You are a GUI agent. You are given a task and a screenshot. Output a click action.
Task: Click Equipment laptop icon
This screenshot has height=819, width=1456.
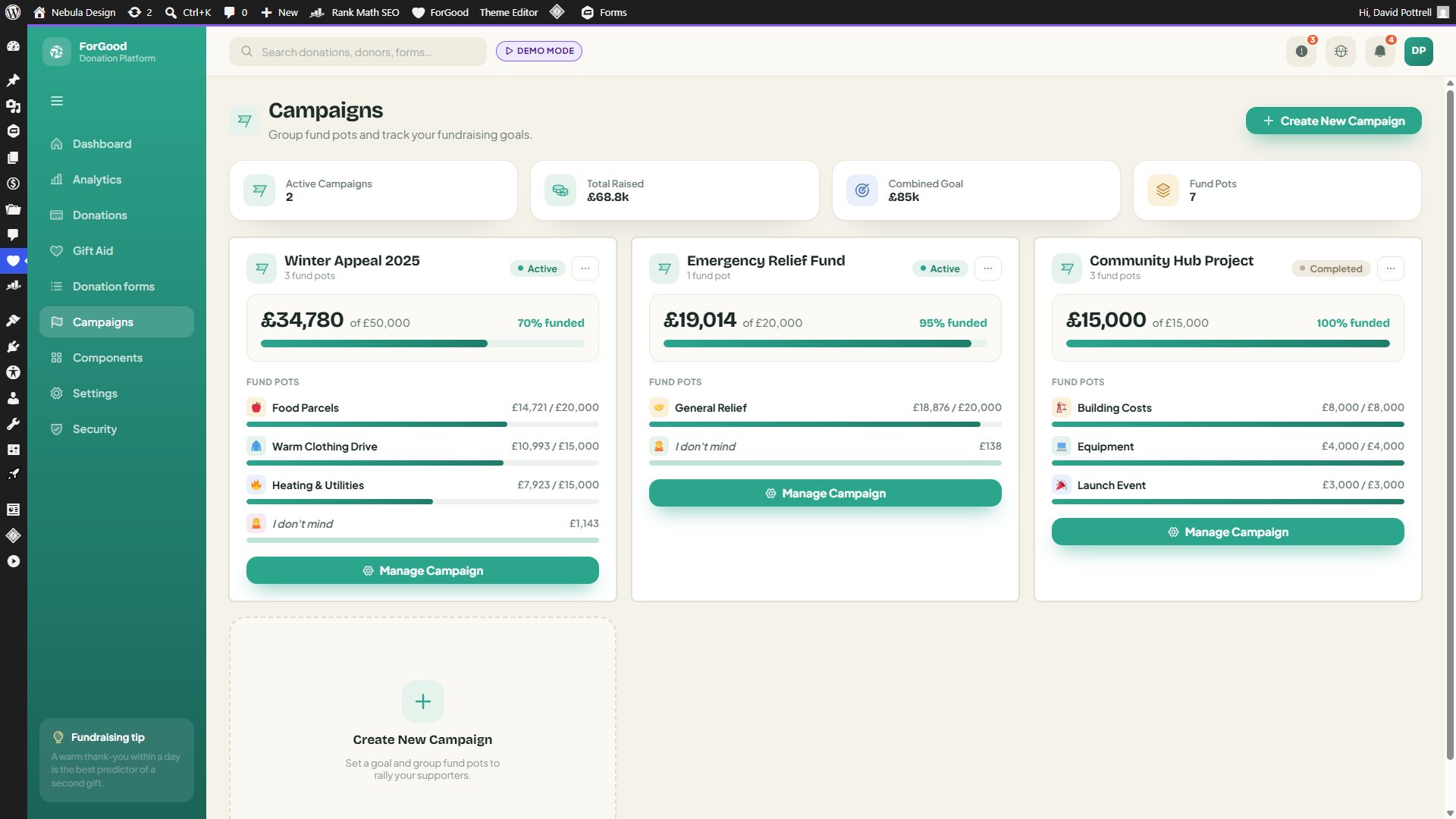(x=1062, y=447)
